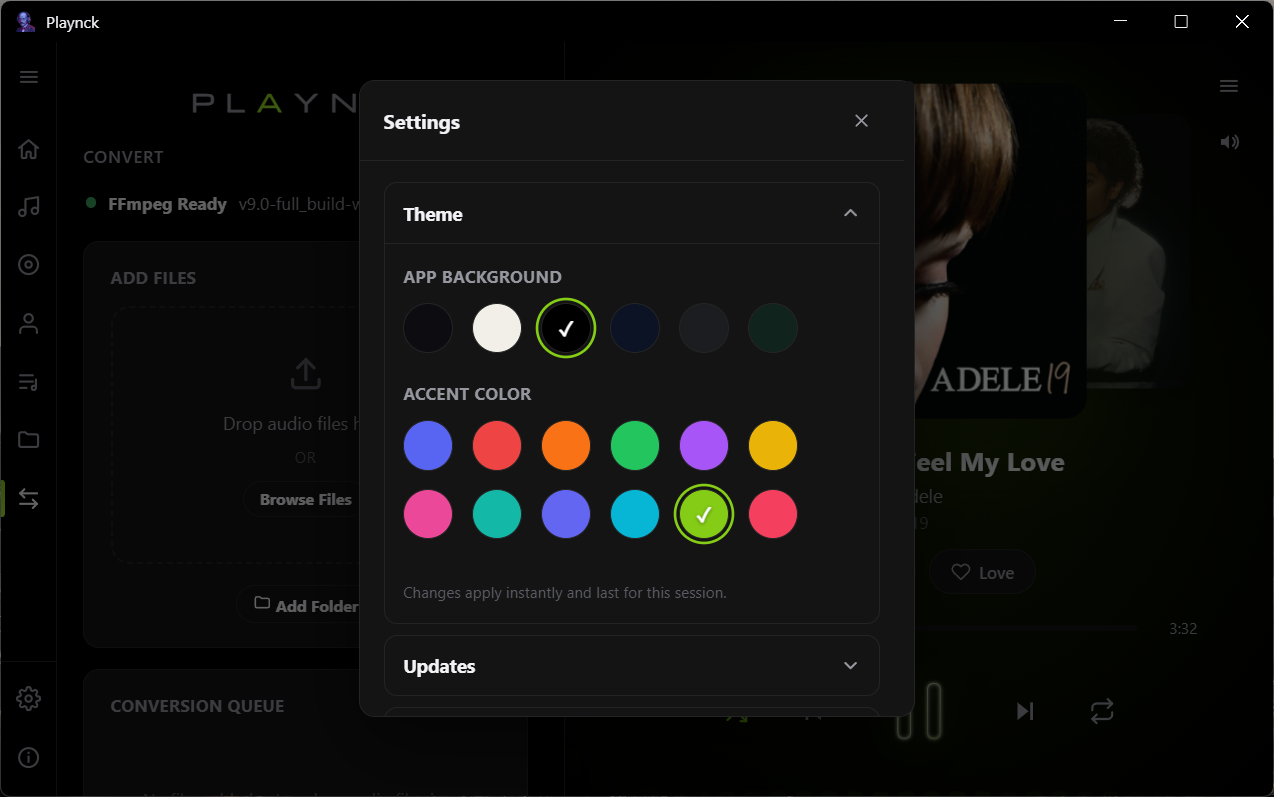
Task: Click the volume speaker icon
Action: click(x=1229, y=142)
